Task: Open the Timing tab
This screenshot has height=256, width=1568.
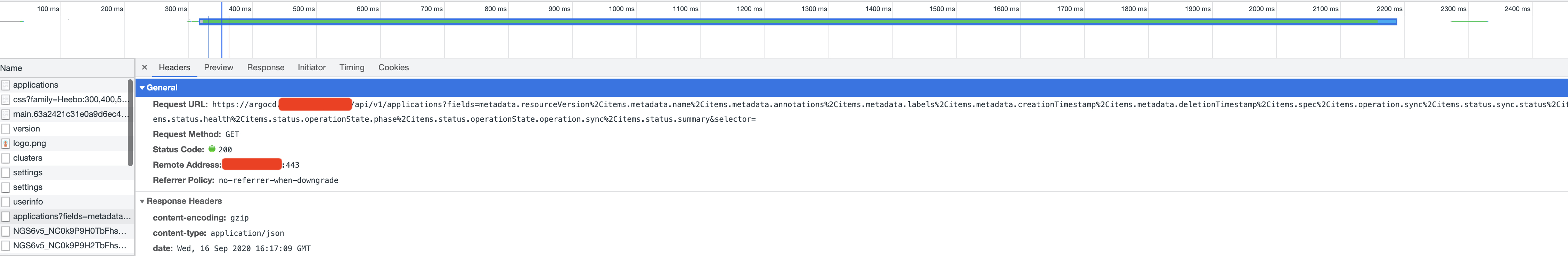Action: (352, 68)
